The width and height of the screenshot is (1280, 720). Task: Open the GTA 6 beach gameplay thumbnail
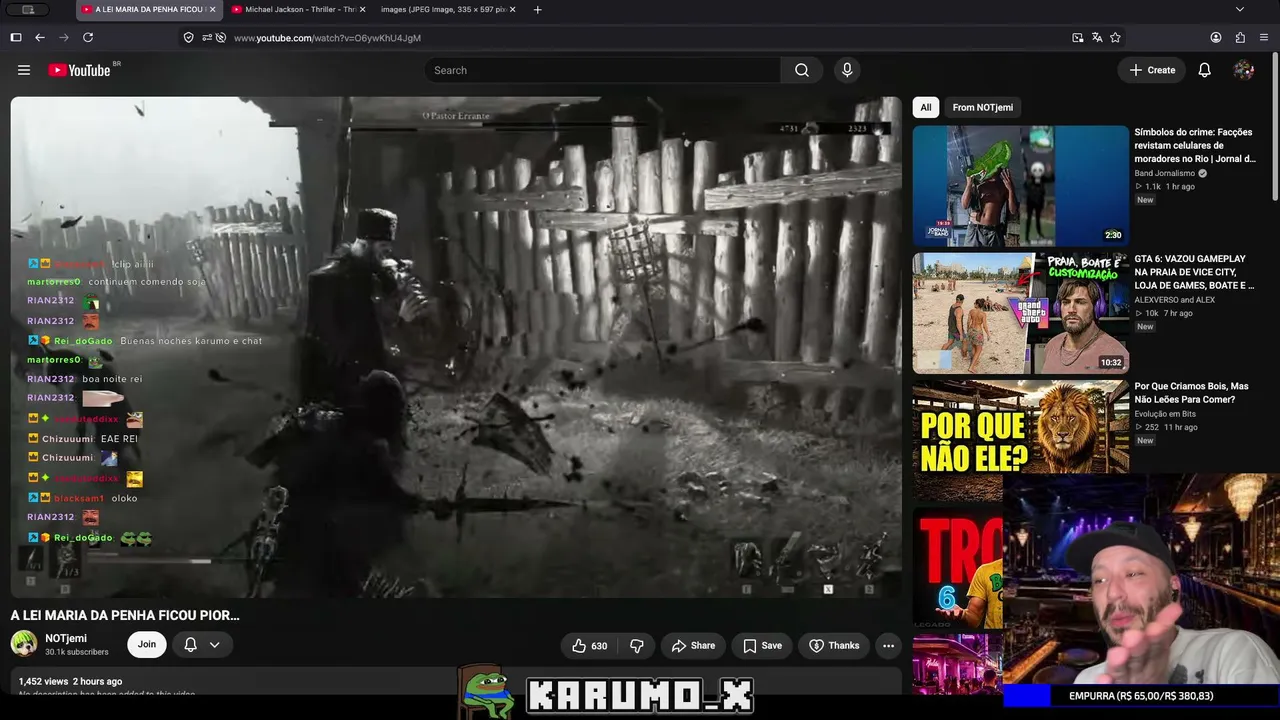(1020, 313)
